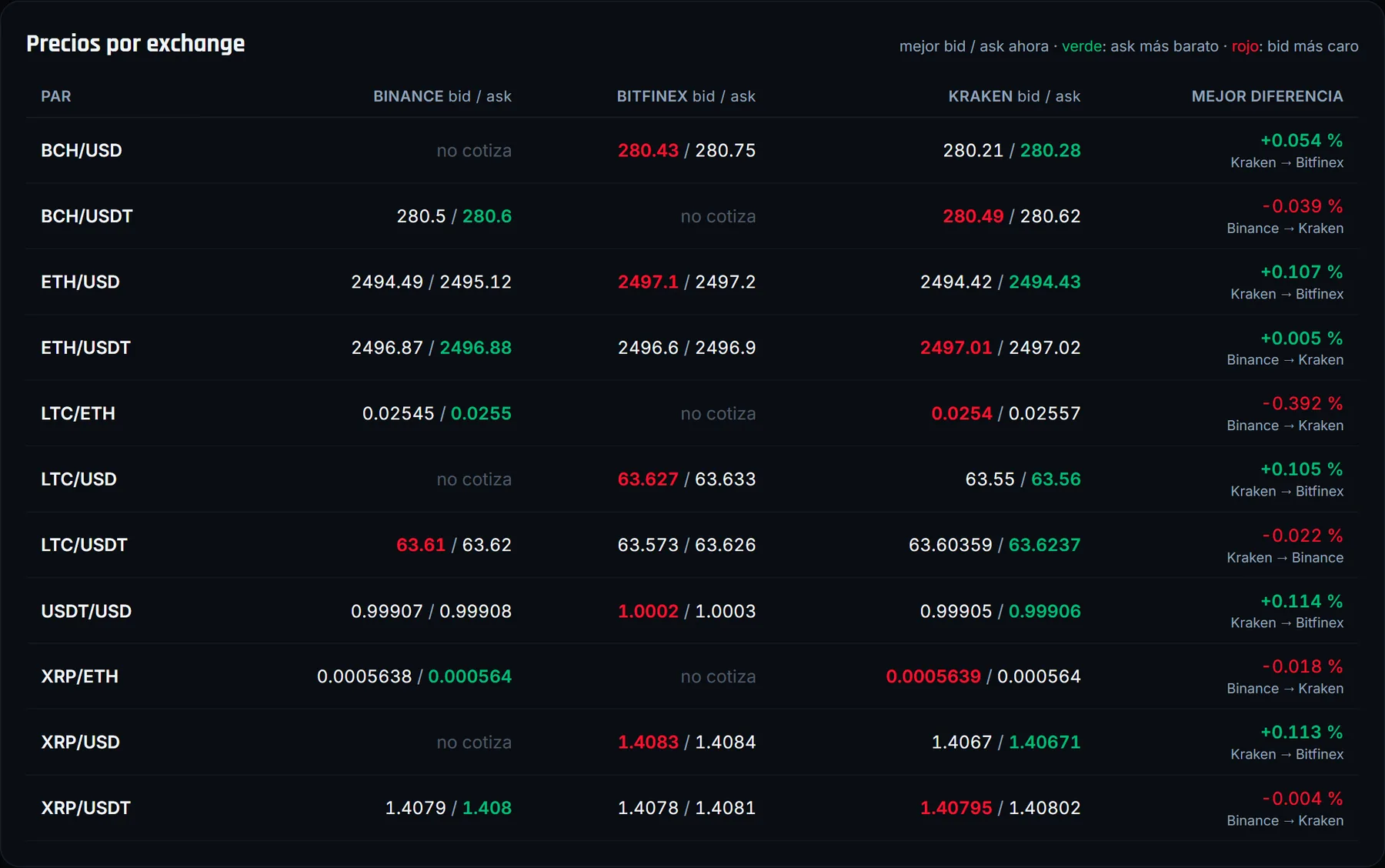1385x868 pixels.
Task: Click the KRAKEN bid / ask column header
Action: tap(1014, 96)
